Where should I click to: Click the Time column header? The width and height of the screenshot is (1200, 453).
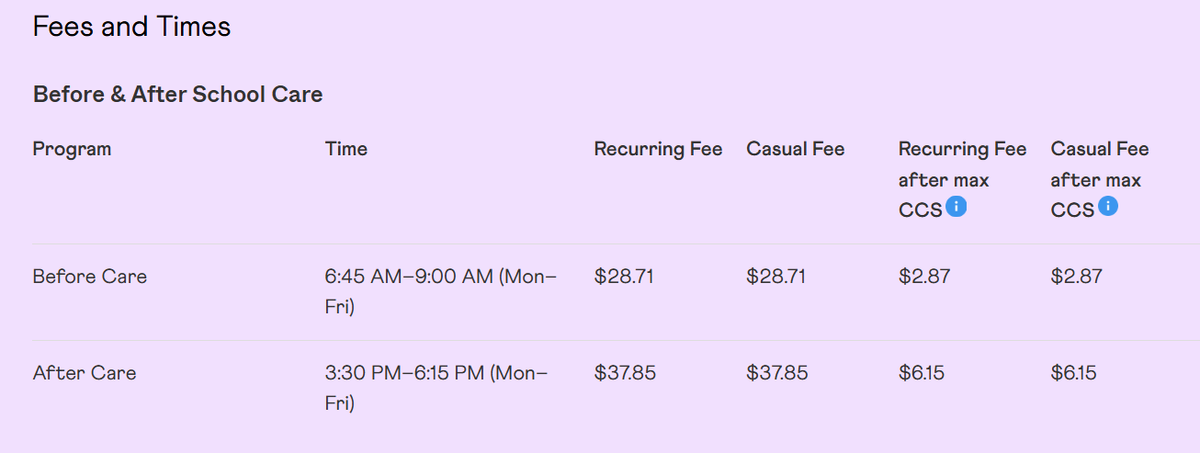point(346,149)
